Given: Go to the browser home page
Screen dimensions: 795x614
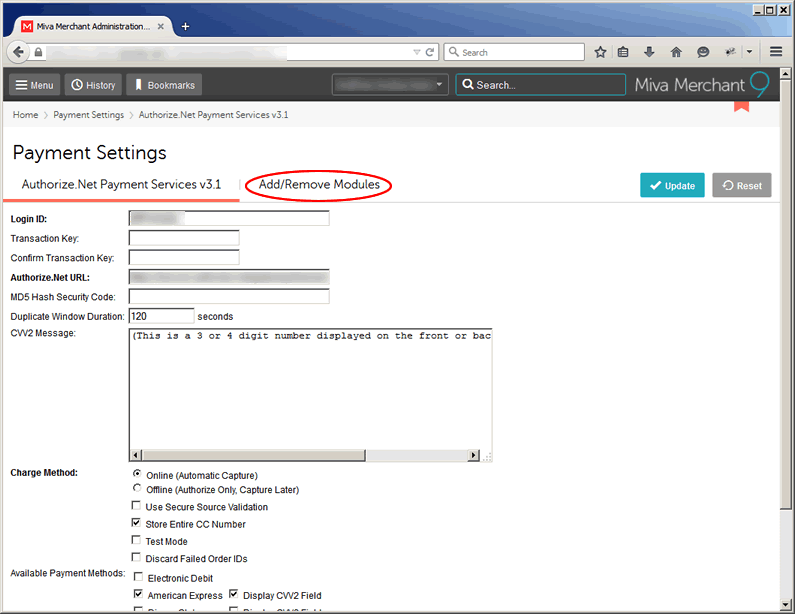Looking at the screenshot, I should pyautogui.click(x=676, y=52).
